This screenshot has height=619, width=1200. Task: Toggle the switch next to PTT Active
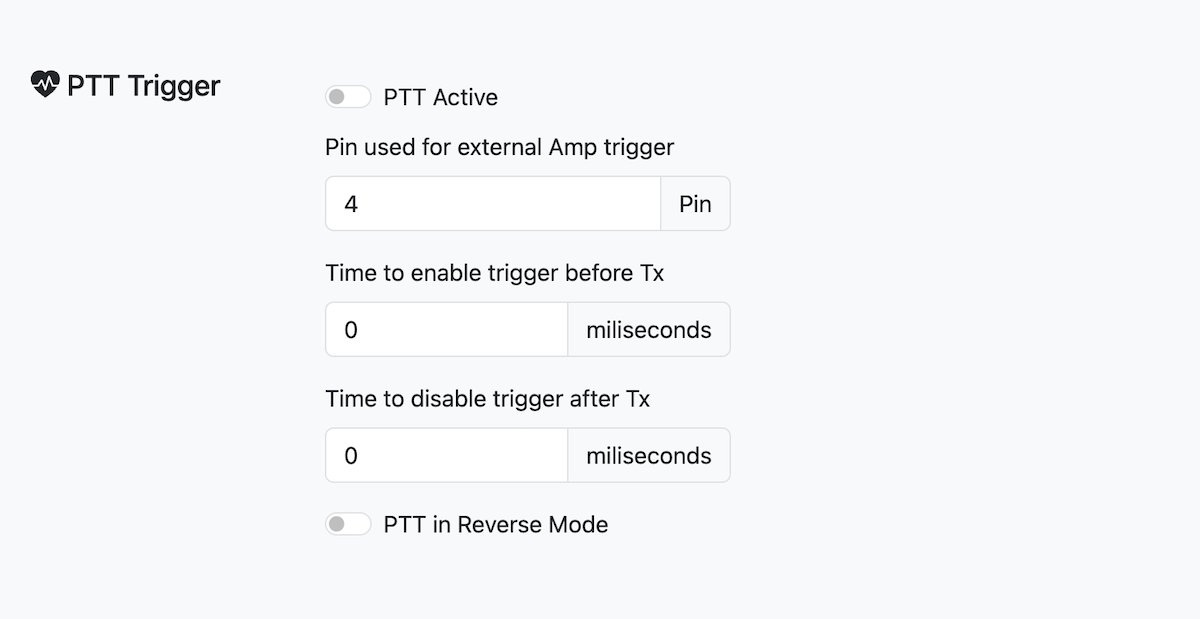tap(348, 97)
